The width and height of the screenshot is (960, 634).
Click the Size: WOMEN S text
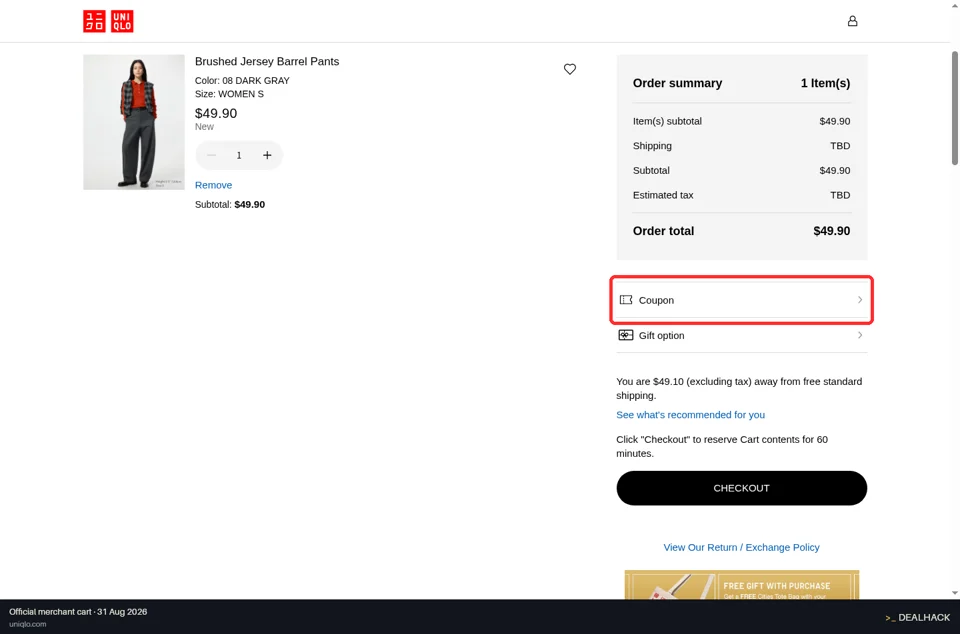229,94
